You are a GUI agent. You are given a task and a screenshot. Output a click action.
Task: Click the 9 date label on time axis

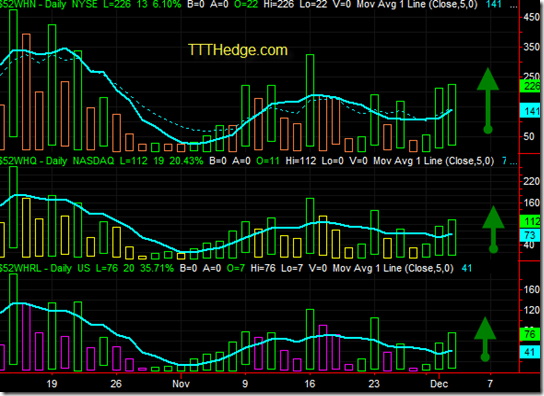(245, 384)
